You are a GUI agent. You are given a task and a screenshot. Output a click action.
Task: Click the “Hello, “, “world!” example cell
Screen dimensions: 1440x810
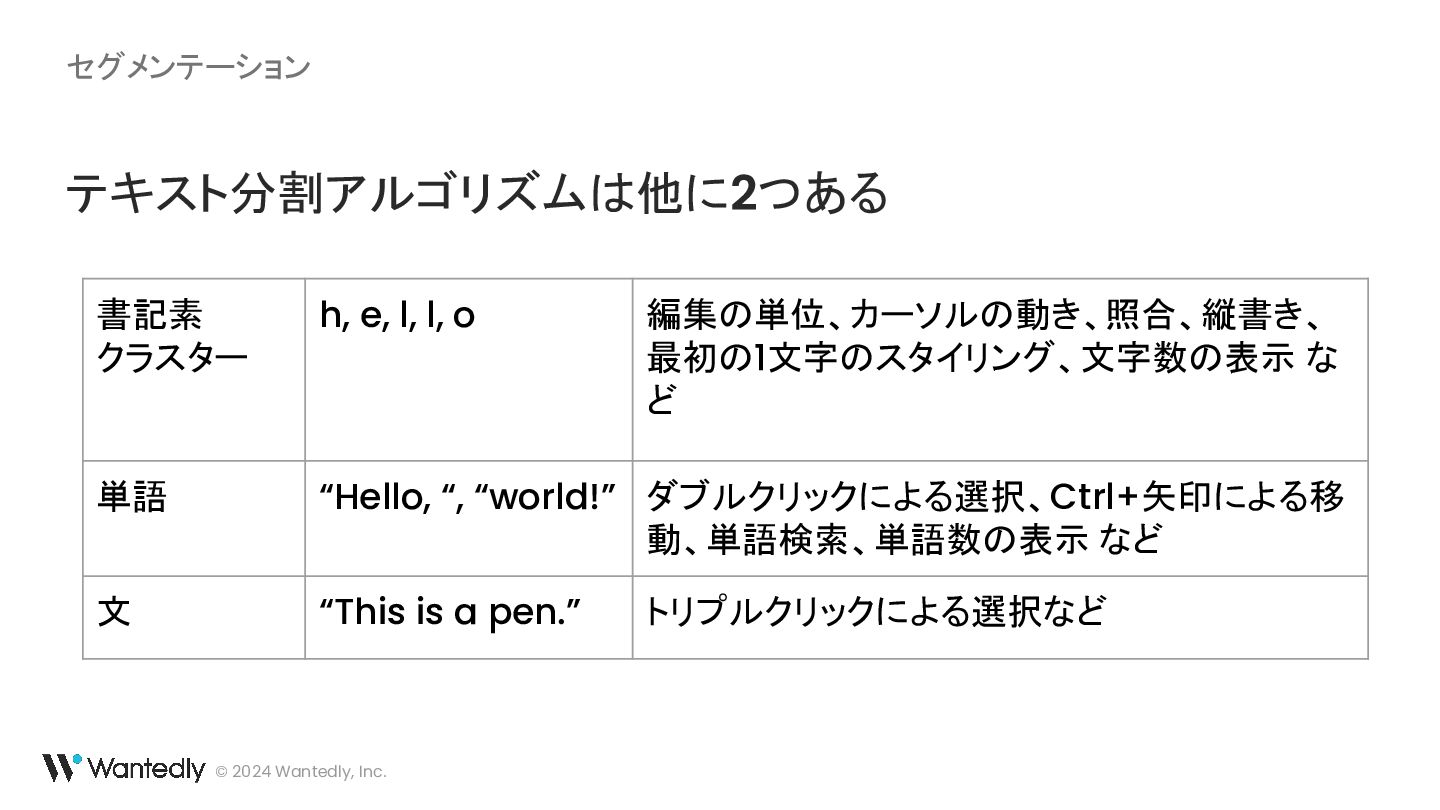click(469, 519)
